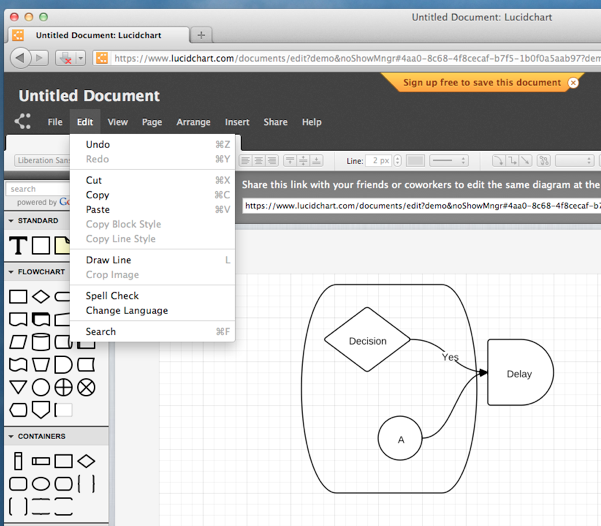Viewport: 601px width, 526px height.
Task: Choose Search at bottom of Edit menu
Action: (153, 332)
